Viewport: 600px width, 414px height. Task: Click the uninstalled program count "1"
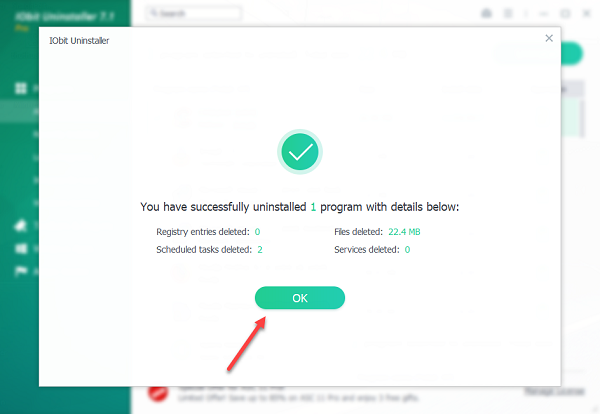click(313, 207)
